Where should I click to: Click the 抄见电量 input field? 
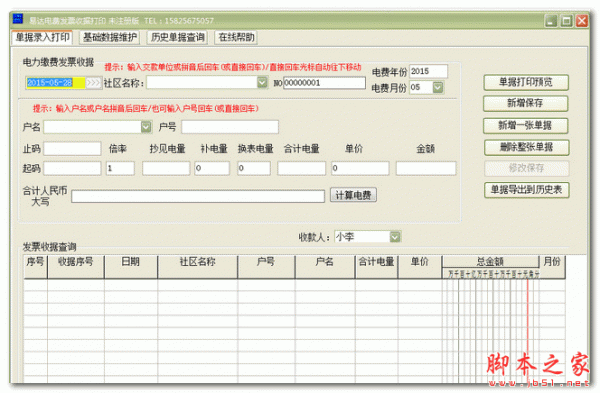tap(166, 168)
